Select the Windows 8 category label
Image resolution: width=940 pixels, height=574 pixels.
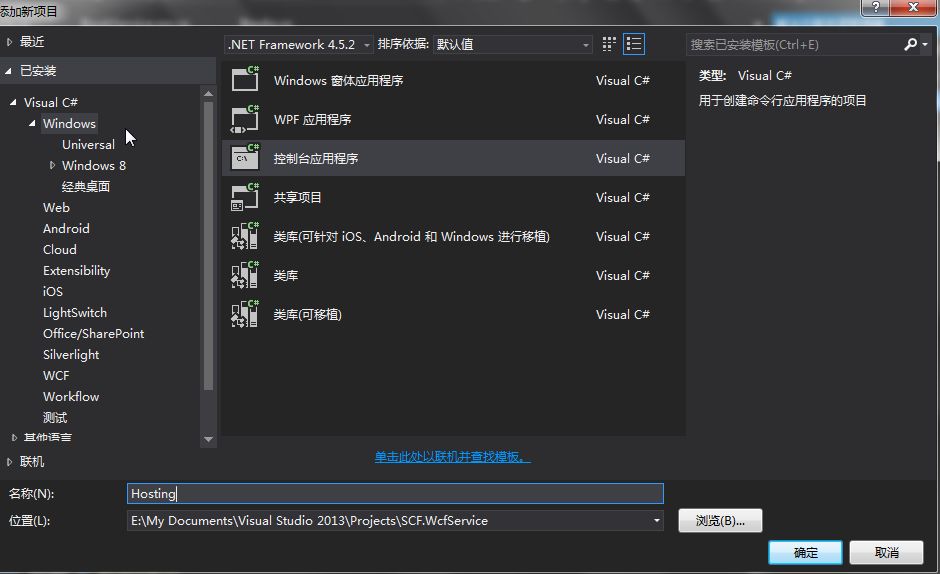coord(94,166)
